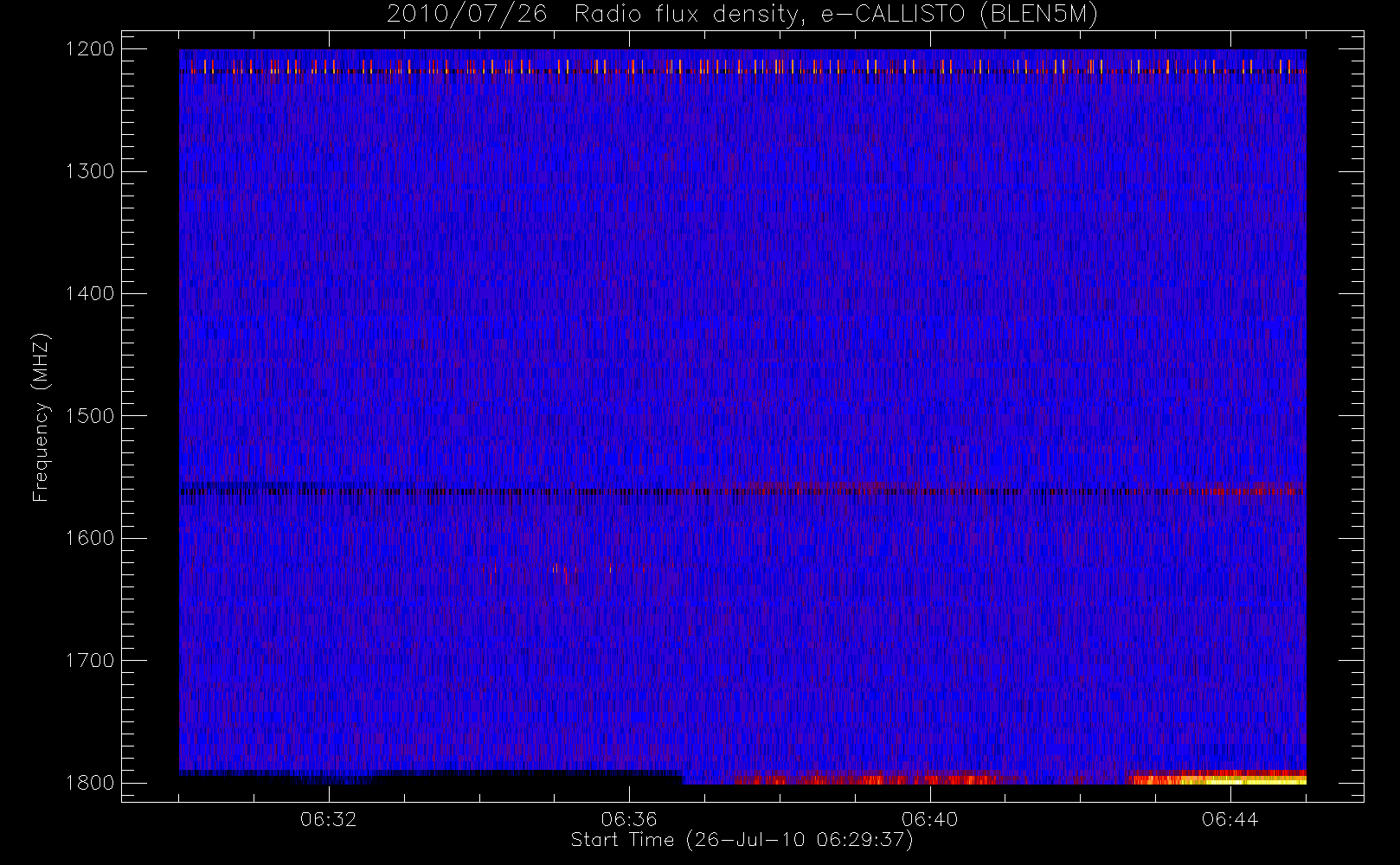This screenshot has width=1400, height=865.
Task: Select the 1600 frequency tick label
Action: 90,538
